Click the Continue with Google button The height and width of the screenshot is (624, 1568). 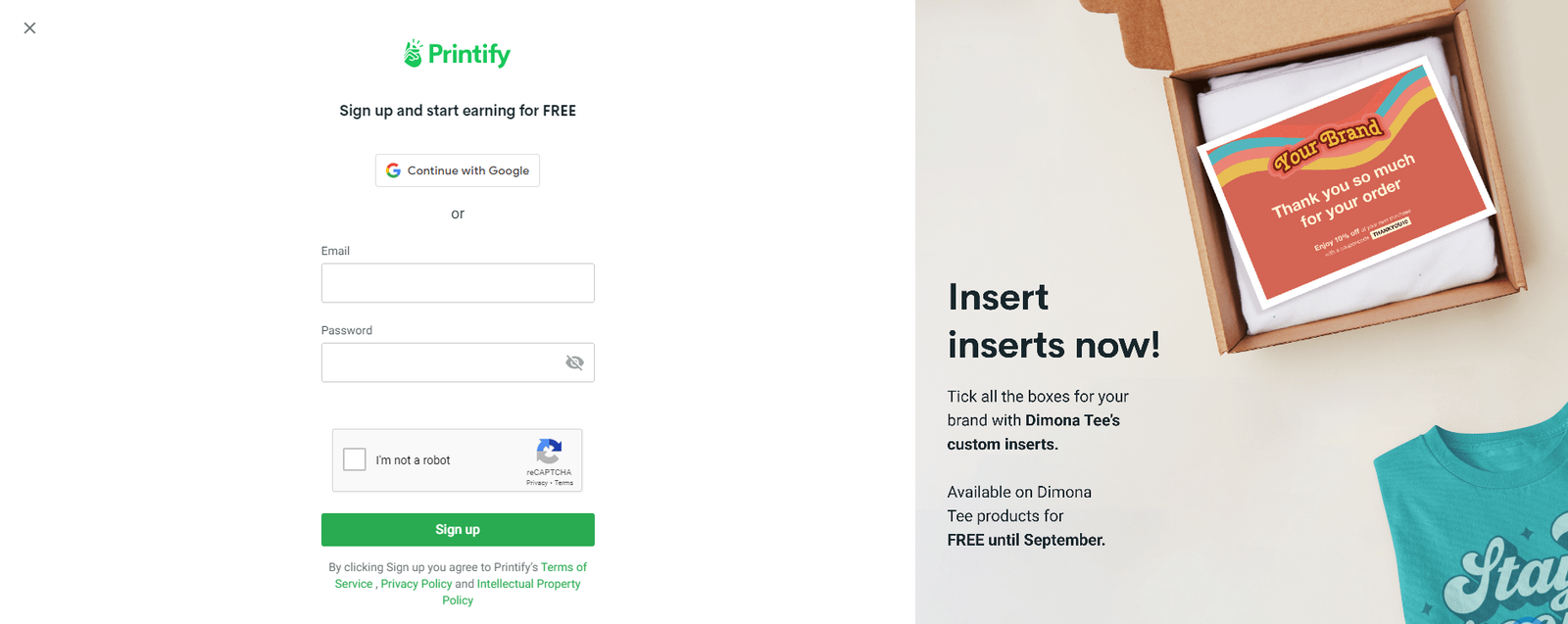click(x=457, y=169)
